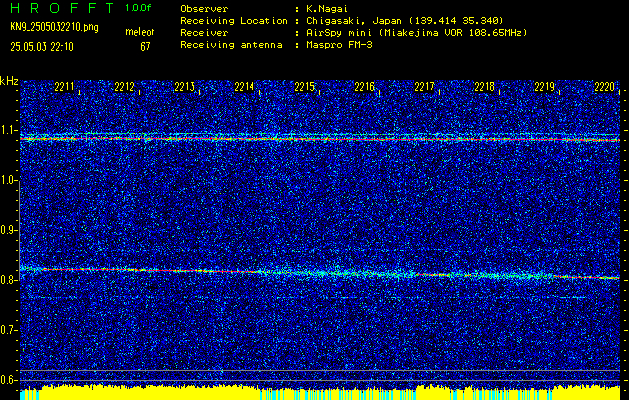Click the Observer field label
This screenshot has width=629, height=400.
pos(204,8)
